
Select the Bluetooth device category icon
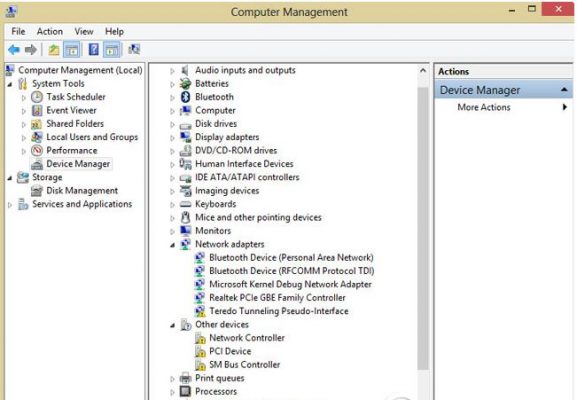coord(185,97)
